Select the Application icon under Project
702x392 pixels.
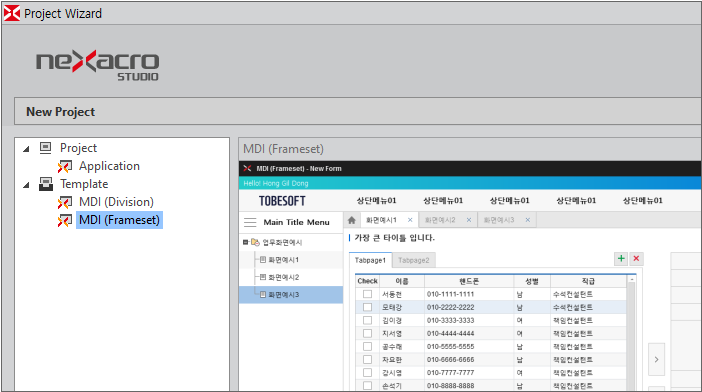tap(65, 166)
